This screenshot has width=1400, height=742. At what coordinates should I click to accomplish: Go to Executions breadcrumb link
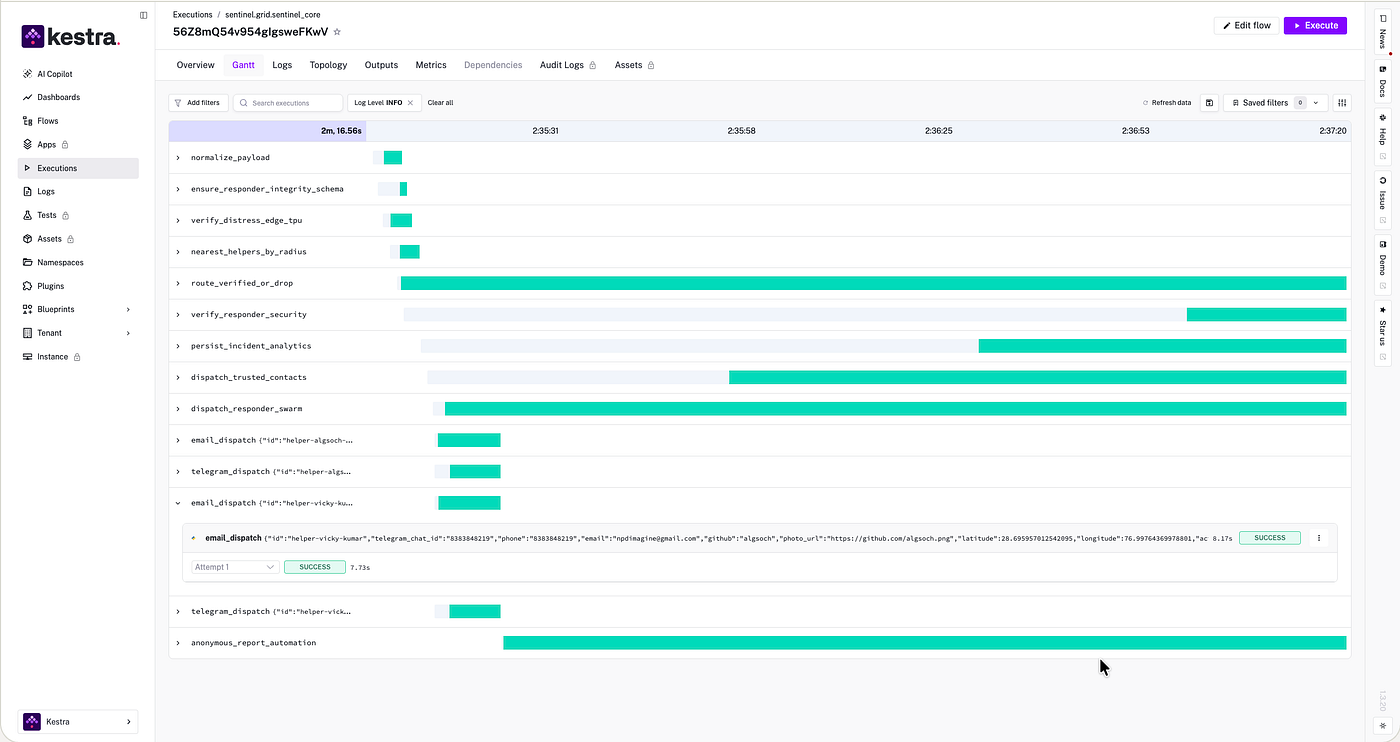tap(192, 15)
